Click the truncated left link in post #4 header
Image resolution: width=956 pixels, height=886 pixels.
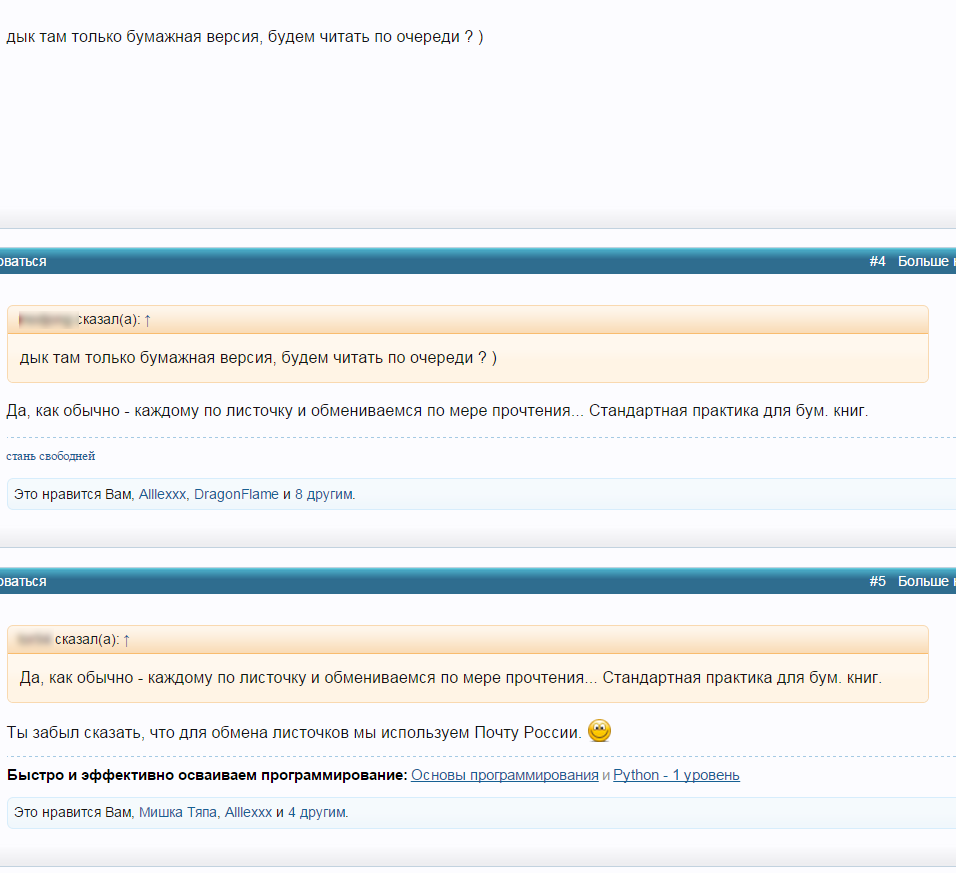click(x=23, y=262)
